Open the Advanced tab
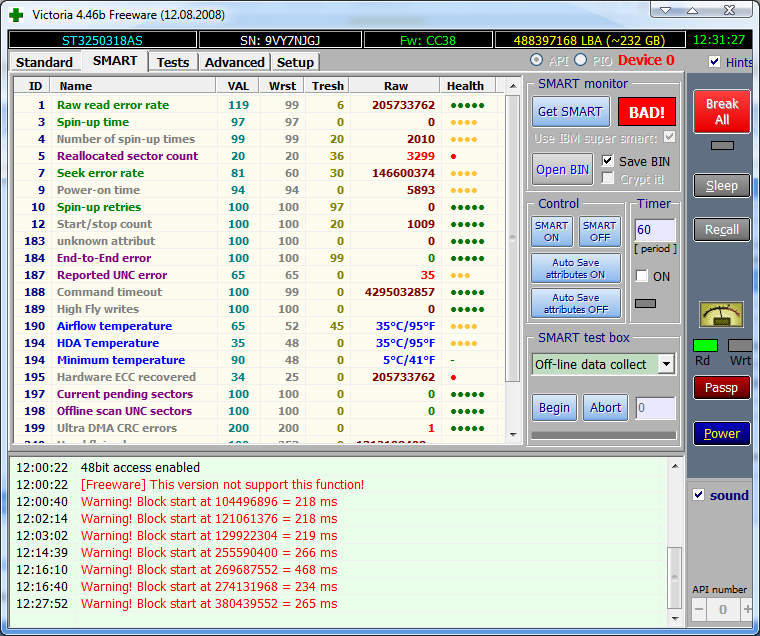This screenshot has width=760, height=636. pyautogui.click(x=234, y=62)
